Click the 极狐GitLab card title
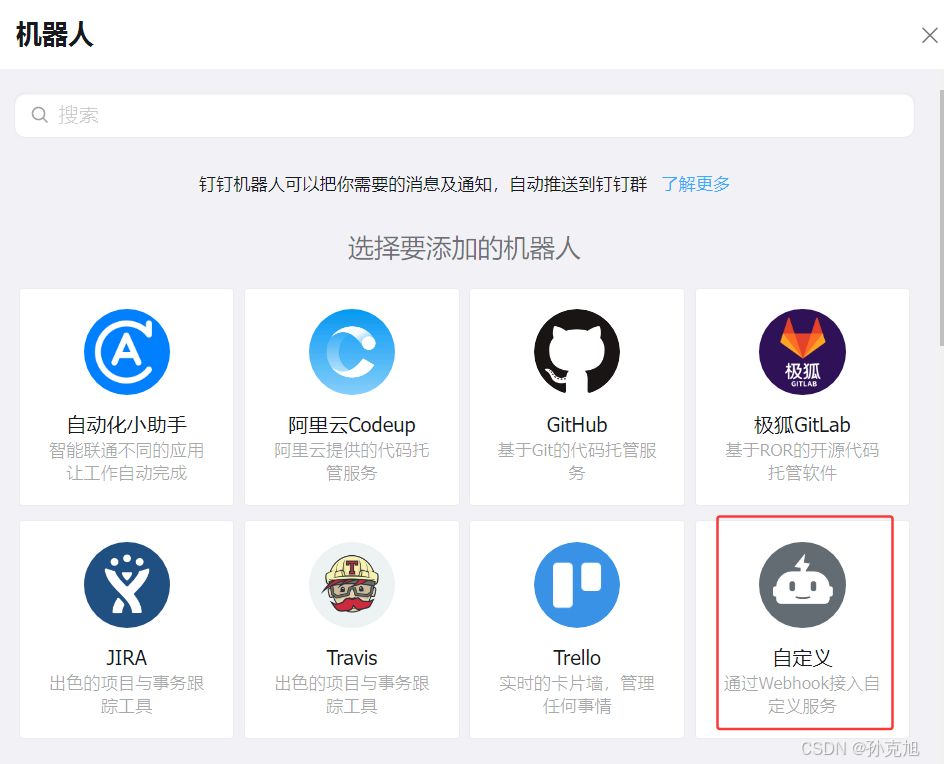Image resolution: width=944 pixels, height=764 pixels. 802,425
